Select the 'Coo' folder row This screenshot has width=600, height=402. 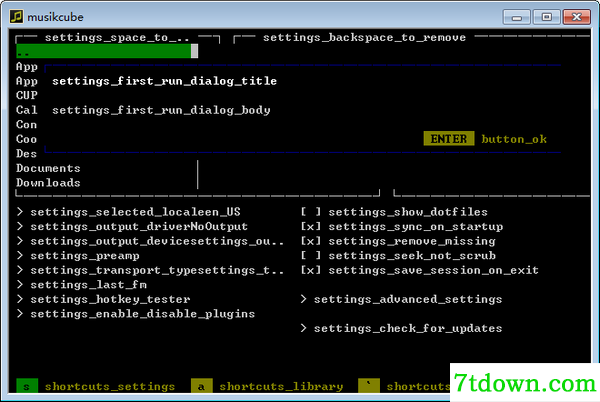[26, 139]
